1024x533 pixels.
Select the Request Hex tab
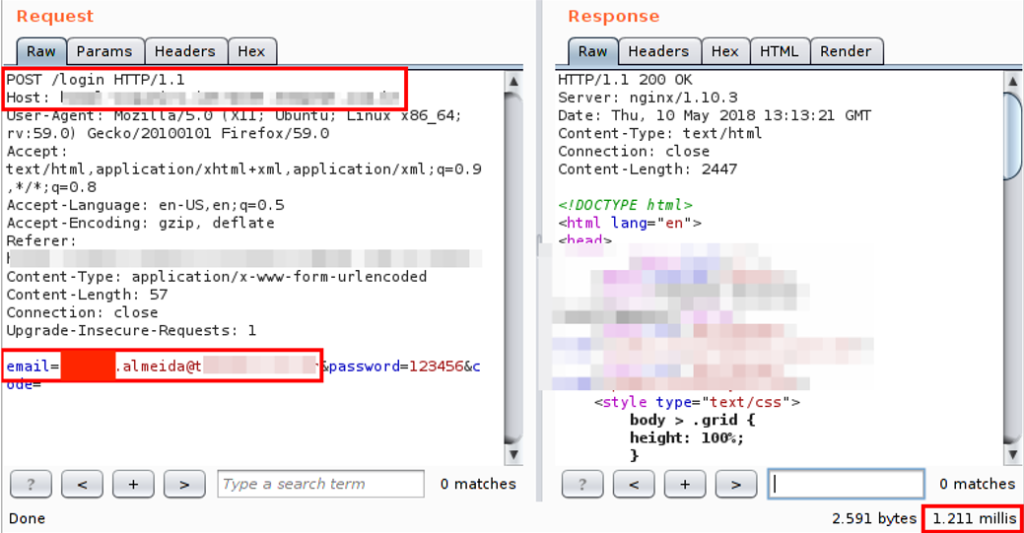(251, 51)
